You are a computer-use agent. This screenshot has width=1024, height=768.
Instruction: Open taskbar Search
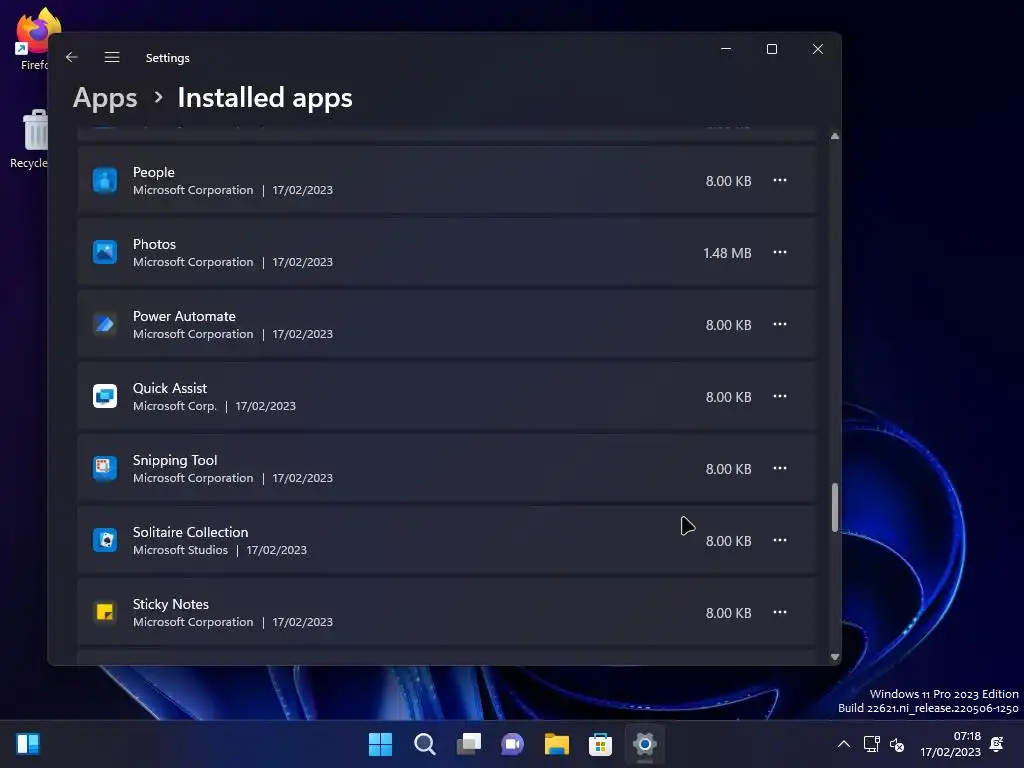click(424, 744)
